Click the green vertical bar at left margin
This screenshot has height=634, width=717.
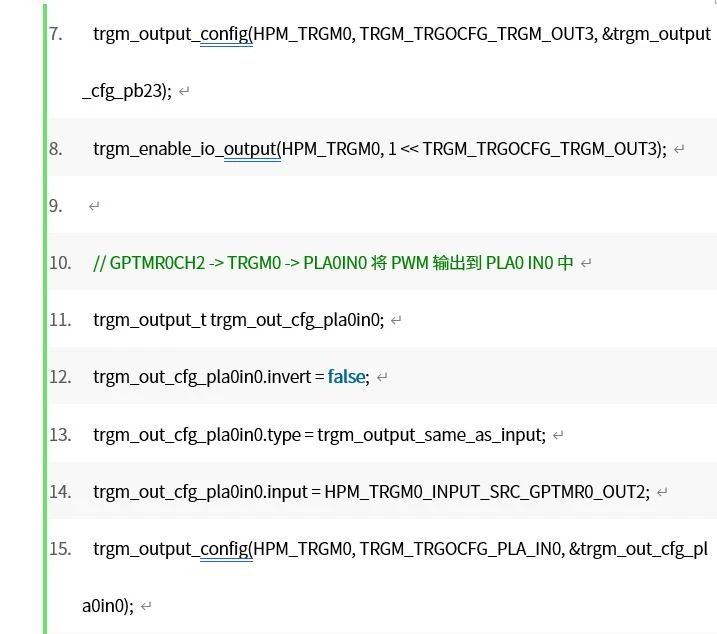[x=45, y=319]
